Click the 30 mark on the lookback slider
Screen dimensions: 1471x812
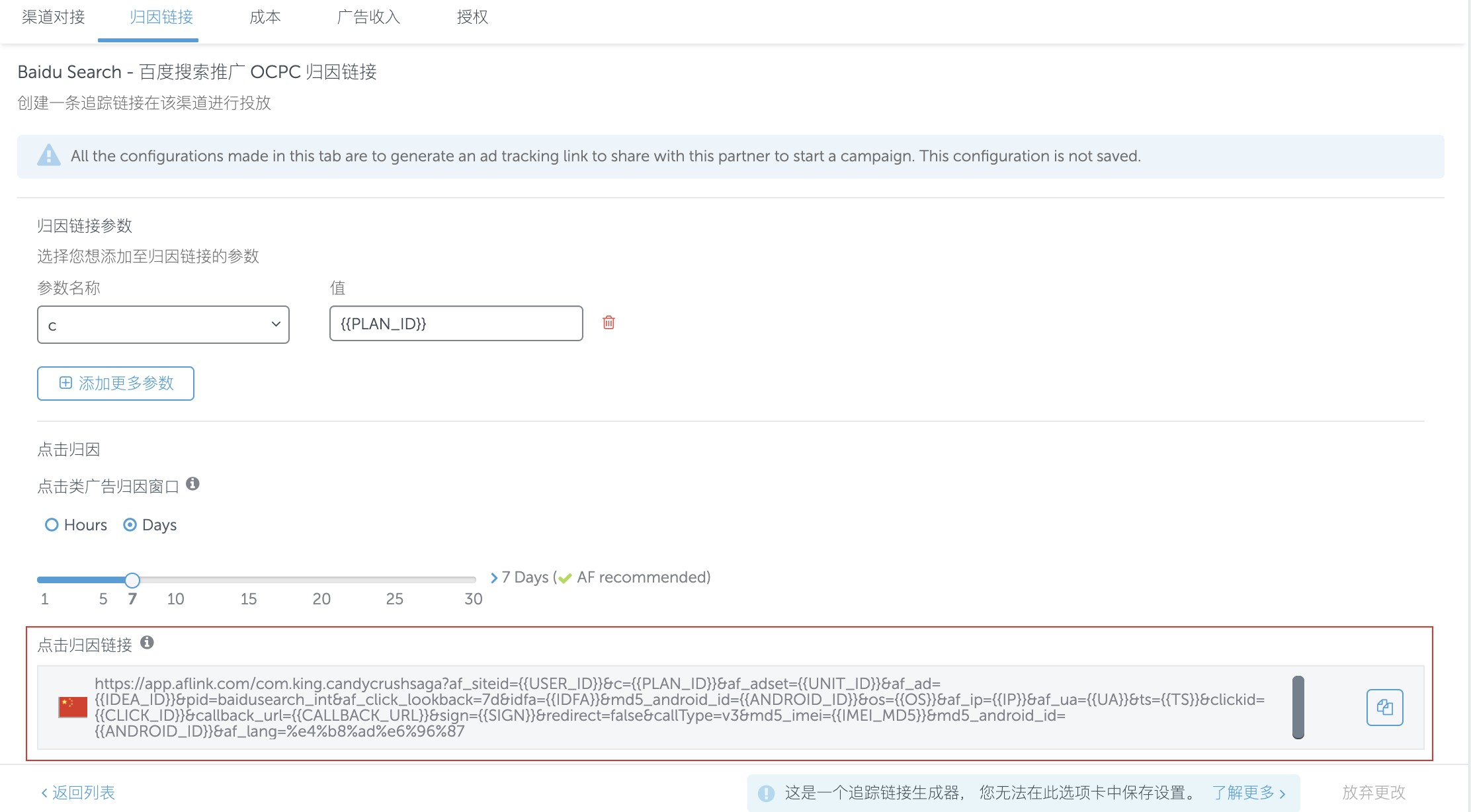pyautogui.click(x=473, y=599)
